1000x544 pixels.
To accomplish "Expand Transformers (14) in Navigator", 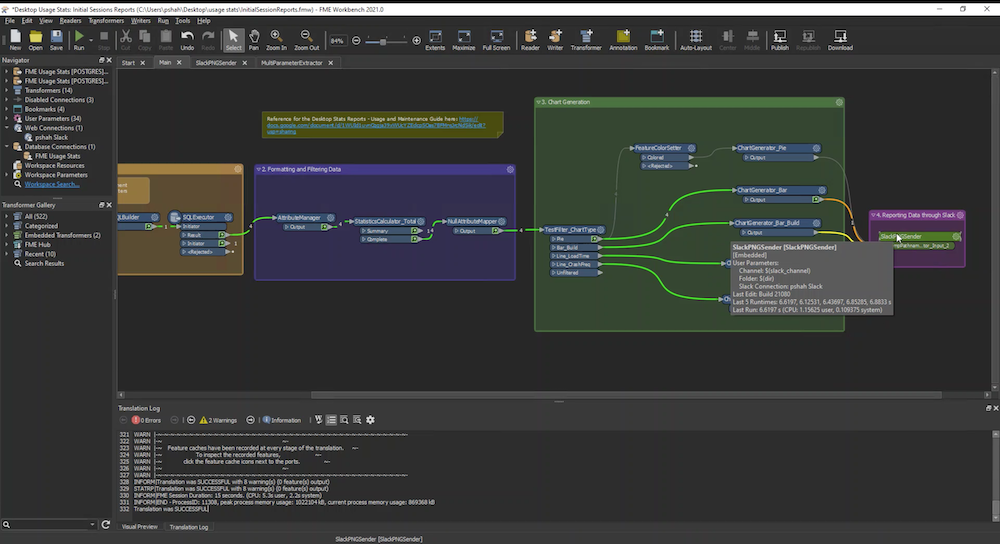I will click(x=7, y=91).
